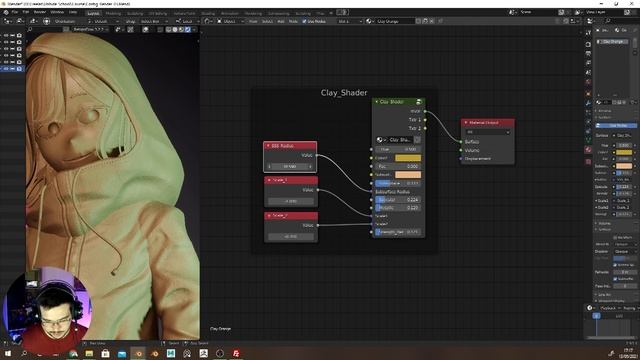The height and width of the screenshot is (360, 640).
Task: Click the Windows Start button
Action: tap(8, 353)
